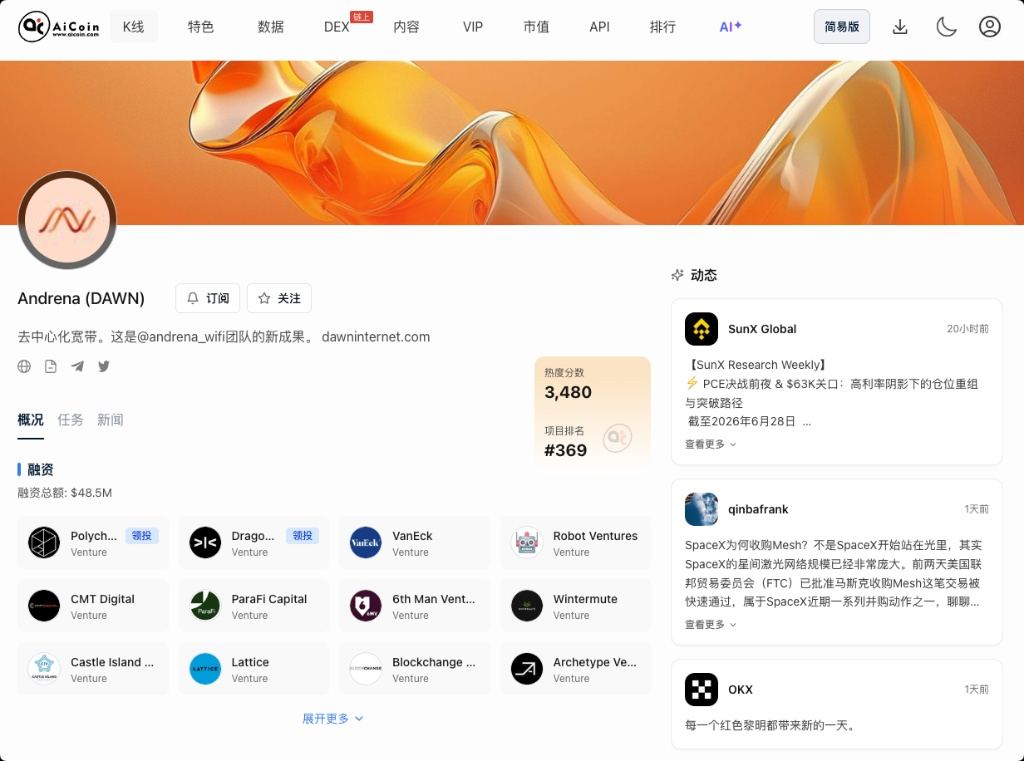1024x761 pixels.
Task: Switch to 简易版 simple mode
Action: click(842, 27)
